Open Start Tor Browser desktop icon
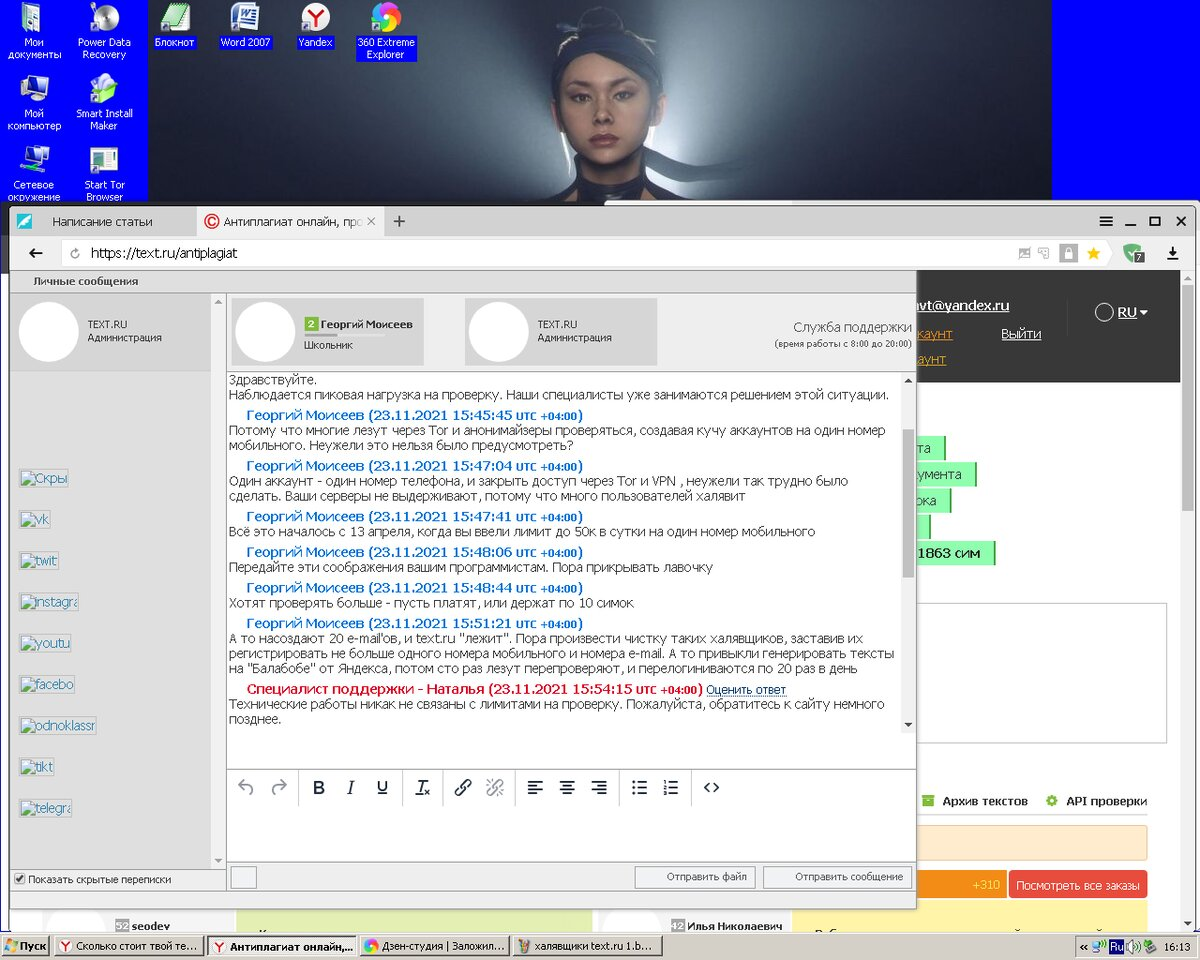The image size is (1200, 960). click(104, 174)
